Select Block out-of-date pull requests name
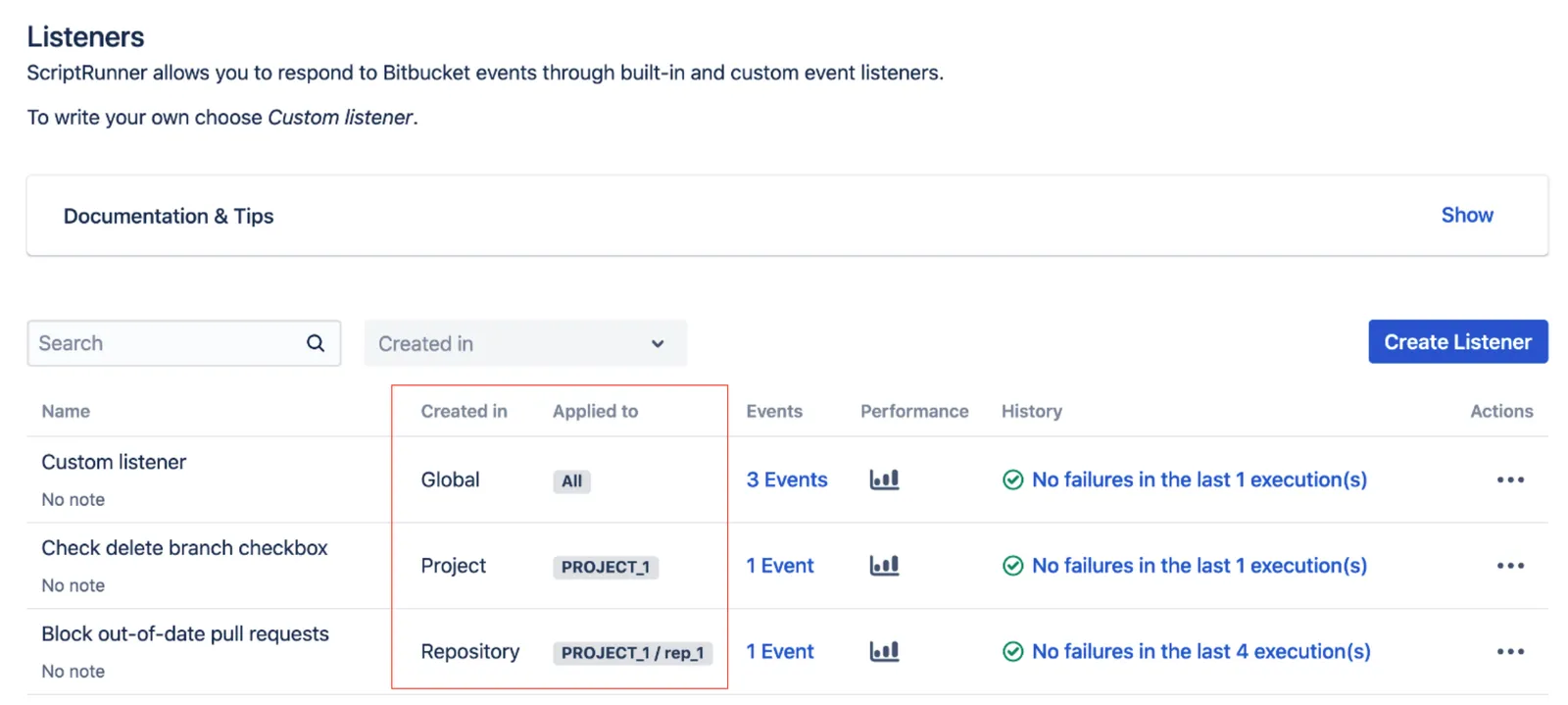This screenshot has width=1568, height=705. (x=185, y=634)
